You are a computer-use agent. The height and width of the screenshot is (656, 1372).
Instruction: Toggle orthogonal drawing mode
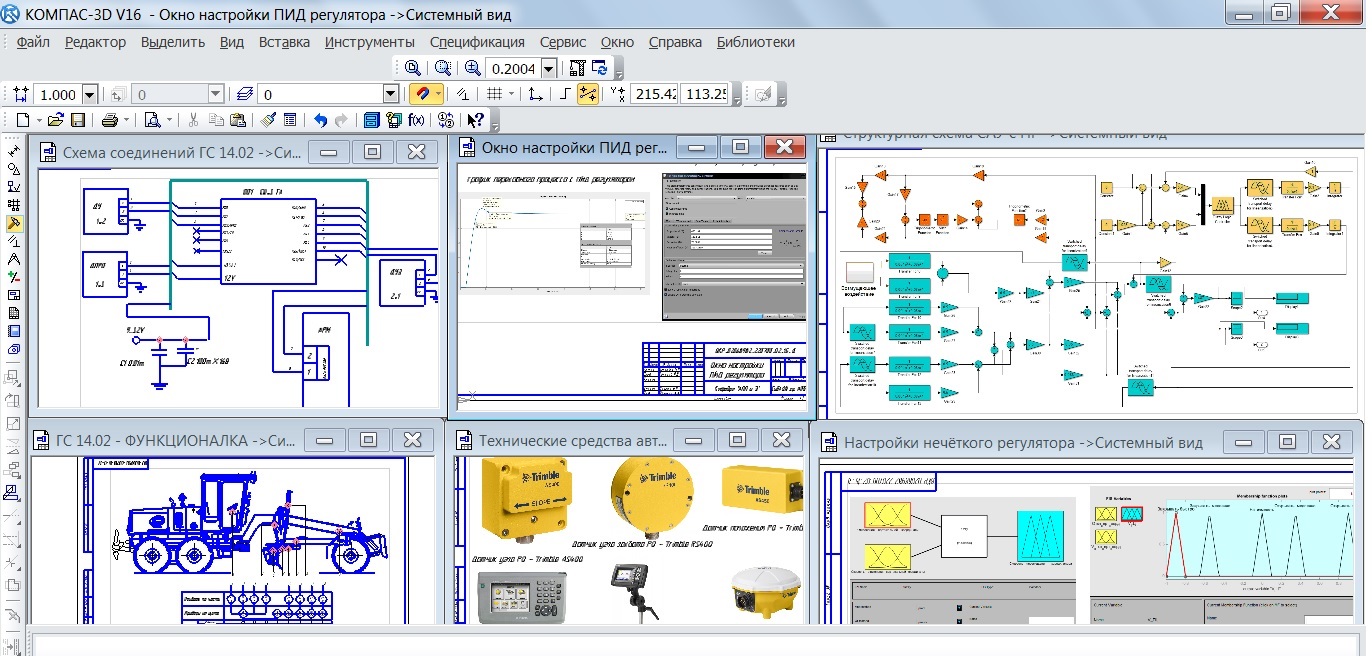[x=564, y=94]
